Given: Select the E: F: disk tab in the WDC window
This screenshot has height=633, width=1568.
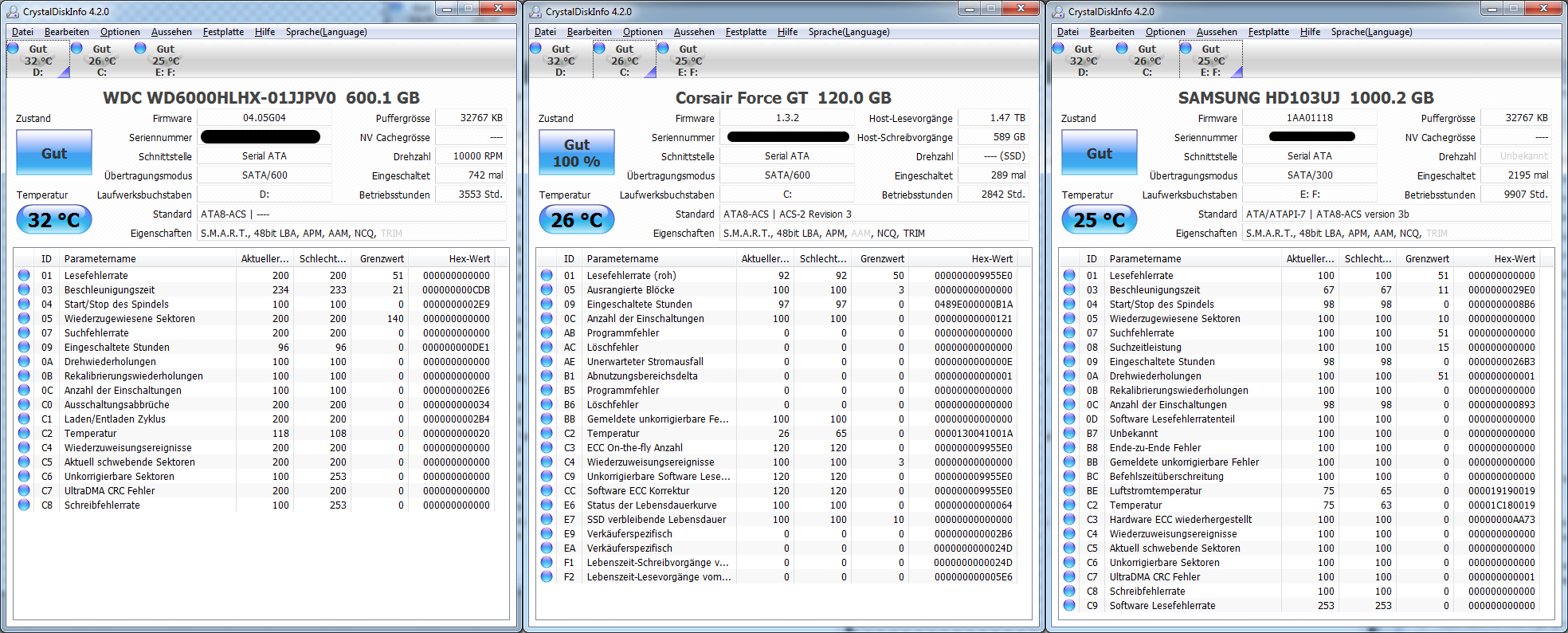Looking at the screenshot, I should 166,60.
